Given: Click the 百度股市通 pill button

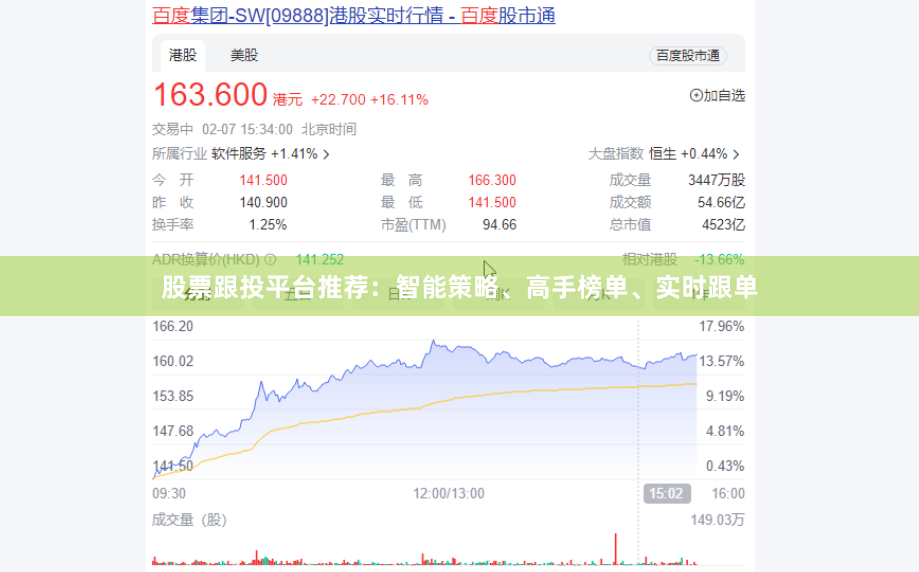Looking at the screenshot, I should 688,56.
